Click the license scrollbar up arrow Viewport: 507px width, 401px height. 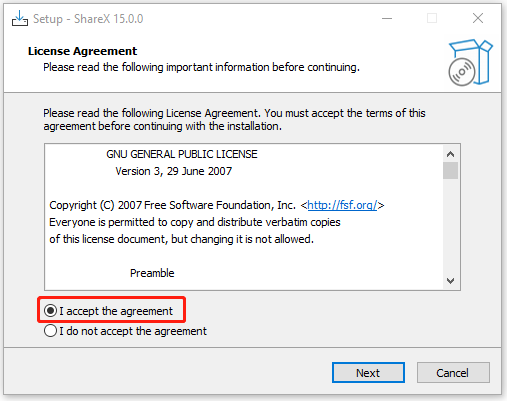click(x=450, y=154)
